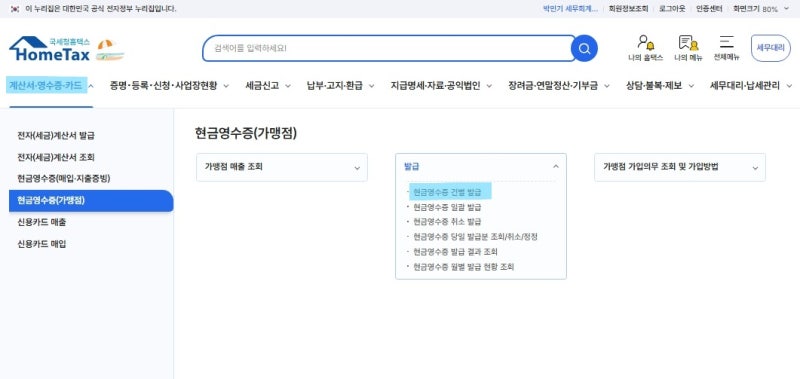
Task: Click 현금영수증 일괄 발급 link
Action: (447, 207)
